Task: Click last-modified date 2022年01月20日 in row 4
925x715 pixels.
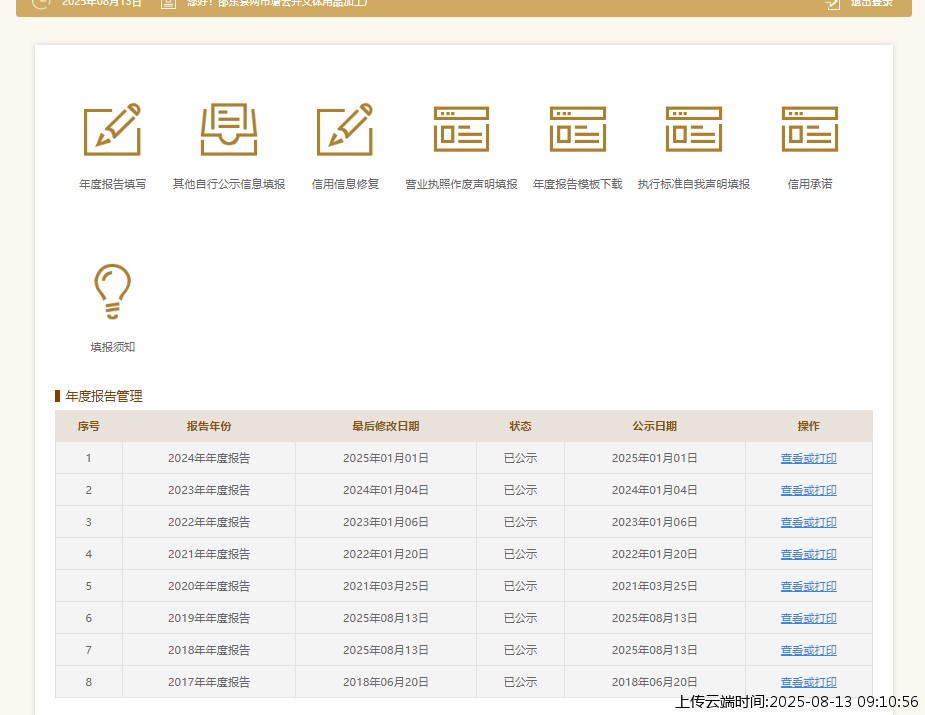Action: [x=386, y=554]
